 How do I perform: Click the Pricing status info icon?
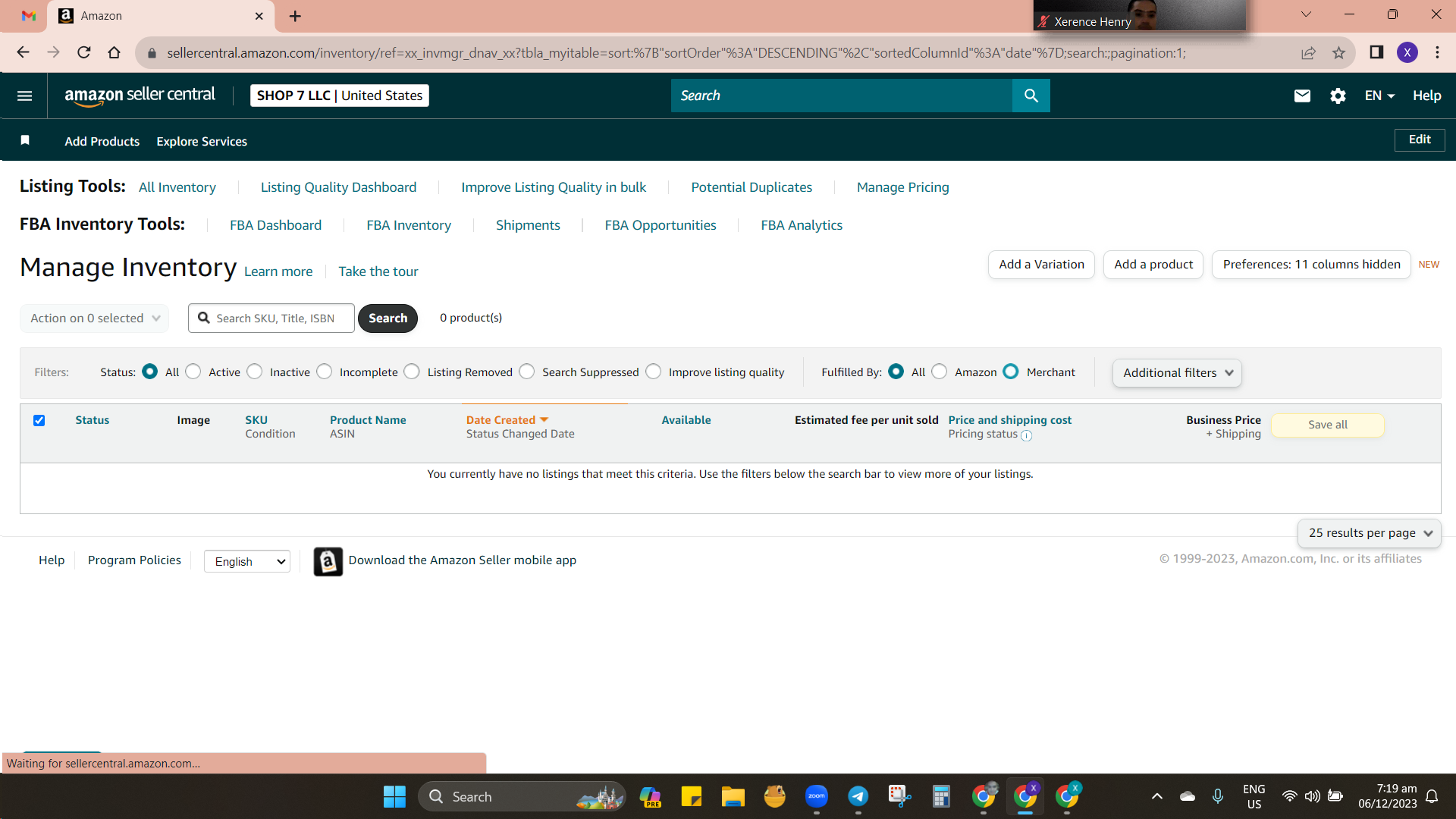(x=1026, y=435)
